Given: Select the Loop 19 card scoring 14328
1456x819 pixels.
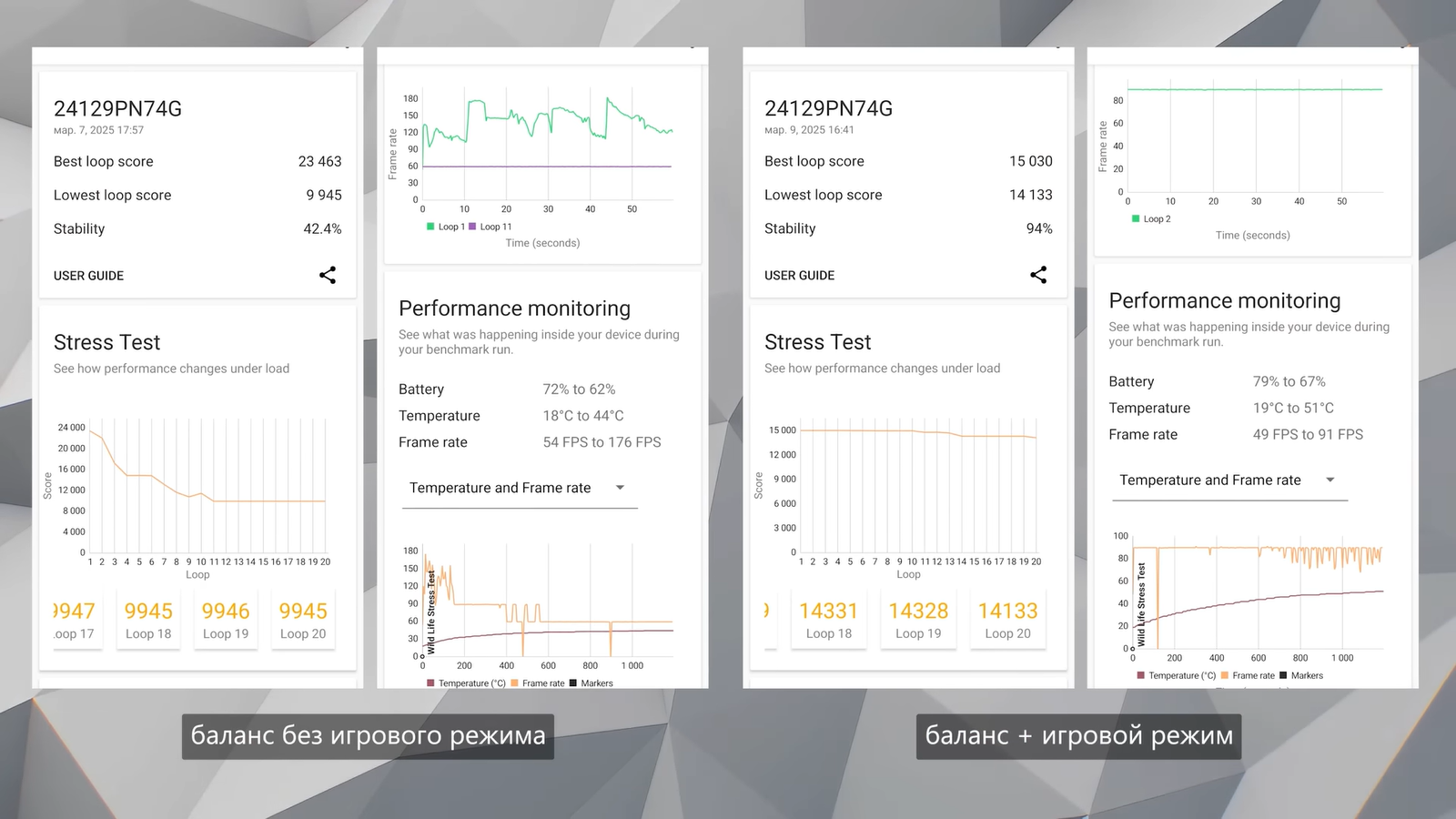Looking at the screenshot, I should pyautogui.click(x=918, y=620).
